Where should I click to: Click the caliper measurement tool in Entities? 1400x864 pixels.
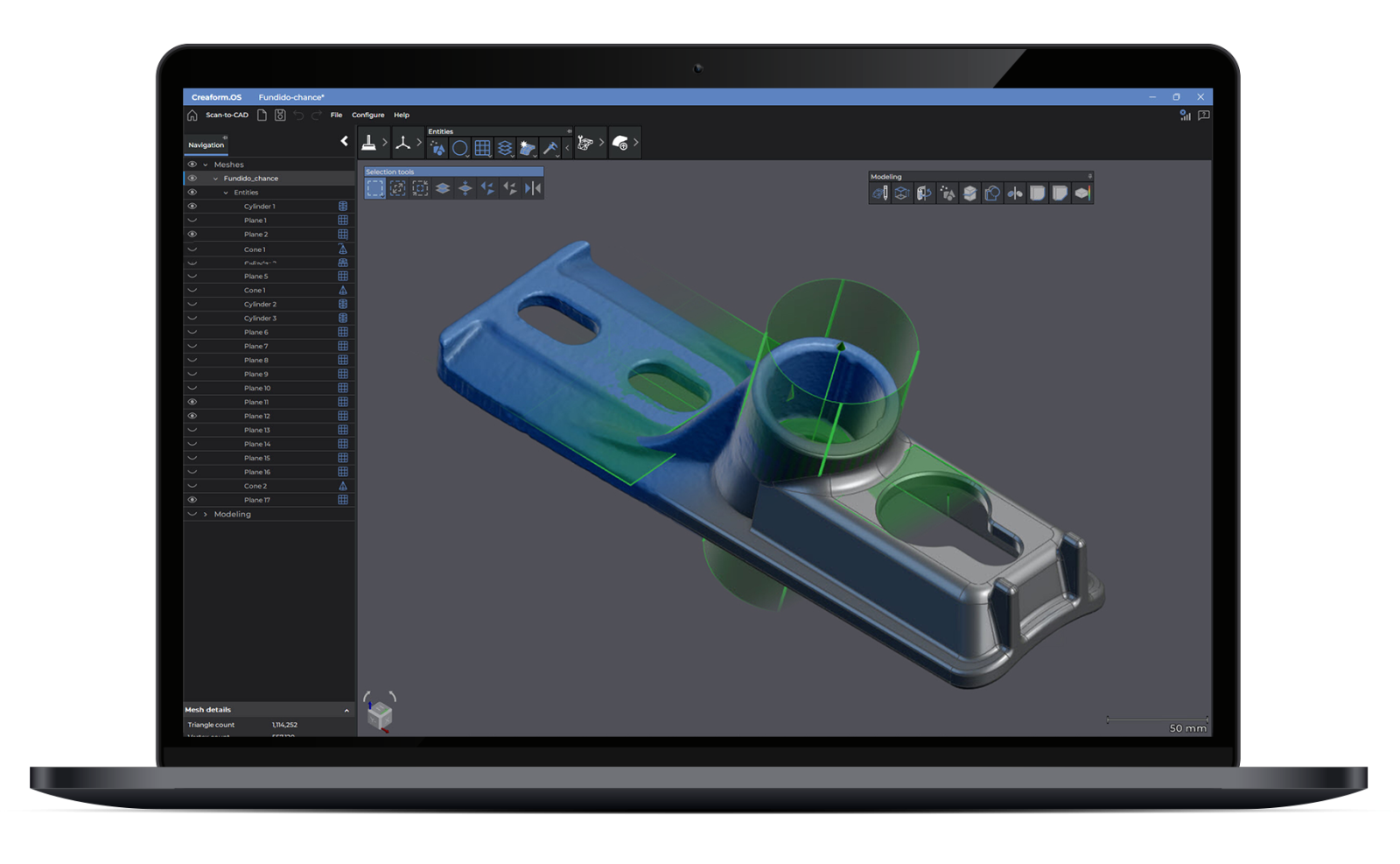click(550, 148)
